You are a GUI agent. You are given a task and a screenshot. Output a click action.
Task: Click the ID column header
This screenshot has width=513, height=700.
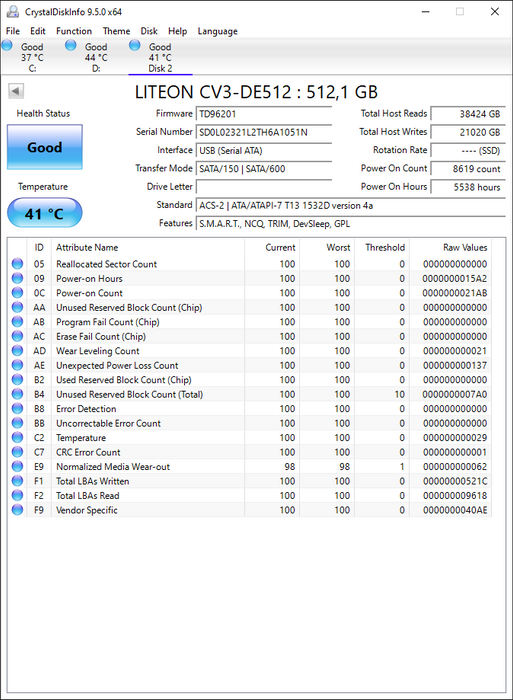39,247
